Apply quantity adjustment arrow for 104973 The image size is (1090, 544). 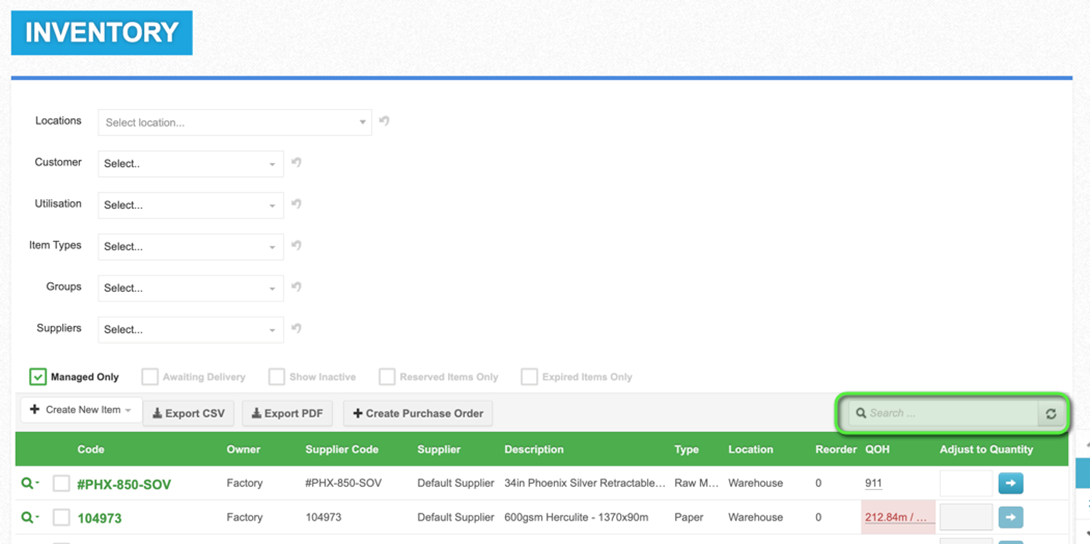tap(1011, 518)
